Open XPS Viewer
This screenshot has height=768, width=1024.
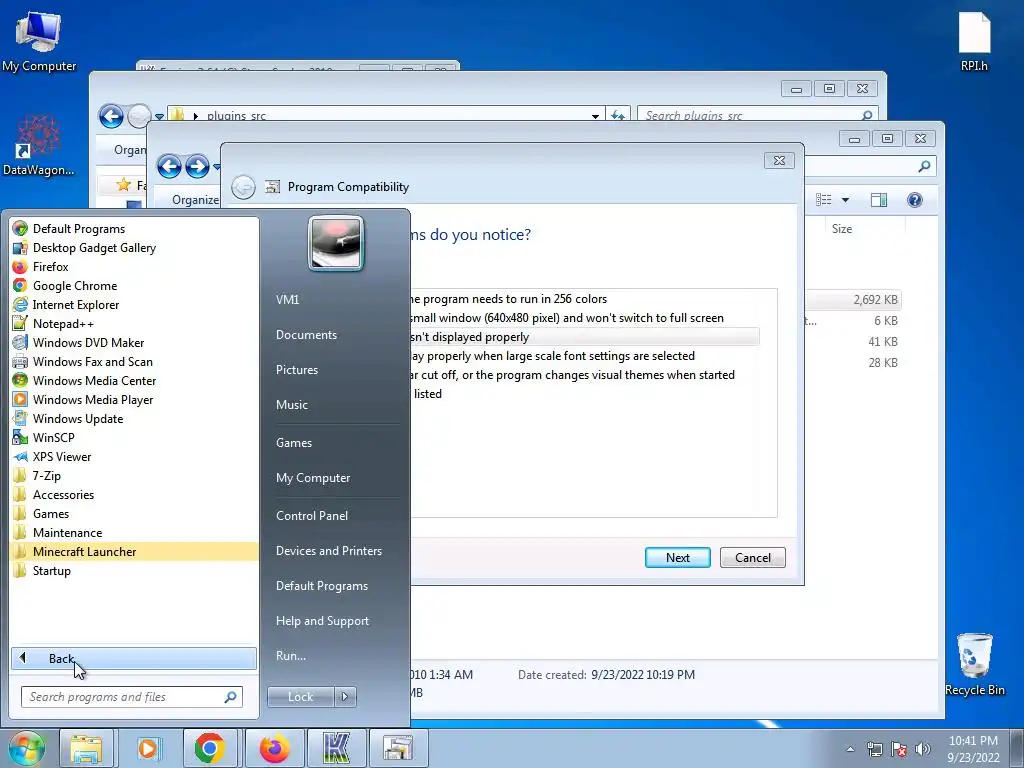point(62,456)
